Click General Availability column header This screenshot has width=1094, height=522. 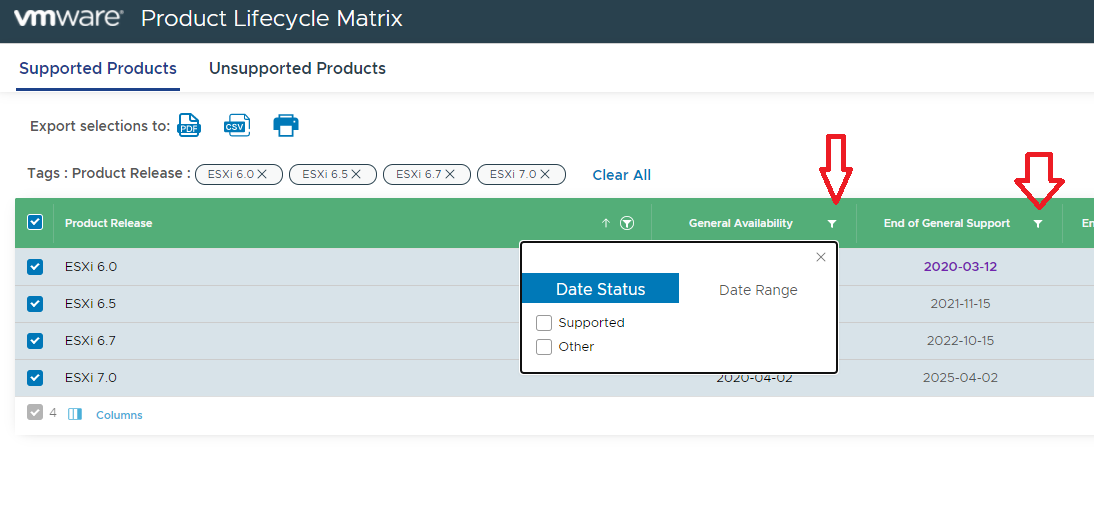point(740,223)
